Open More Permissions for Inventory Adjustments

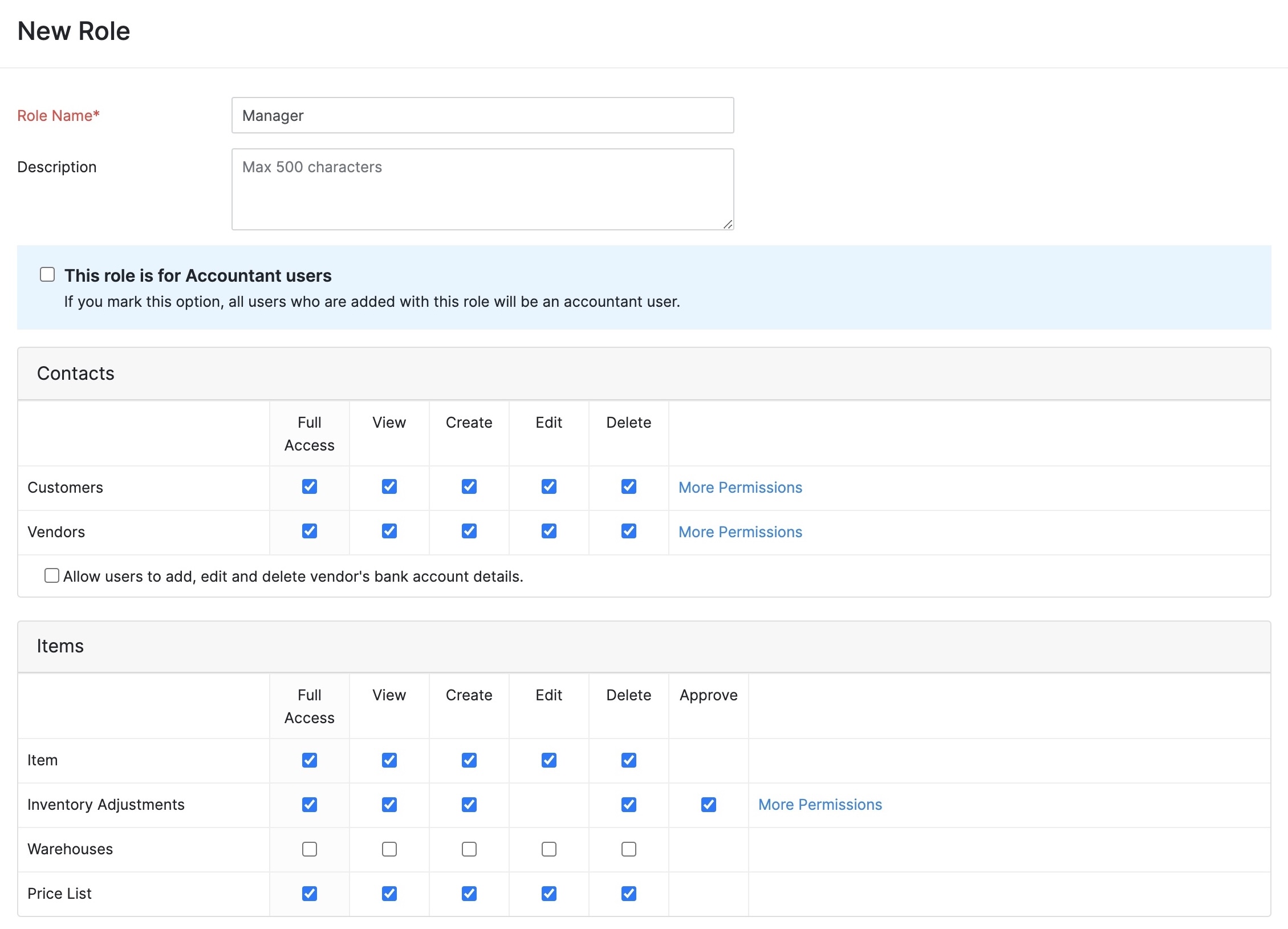[819, 805]
